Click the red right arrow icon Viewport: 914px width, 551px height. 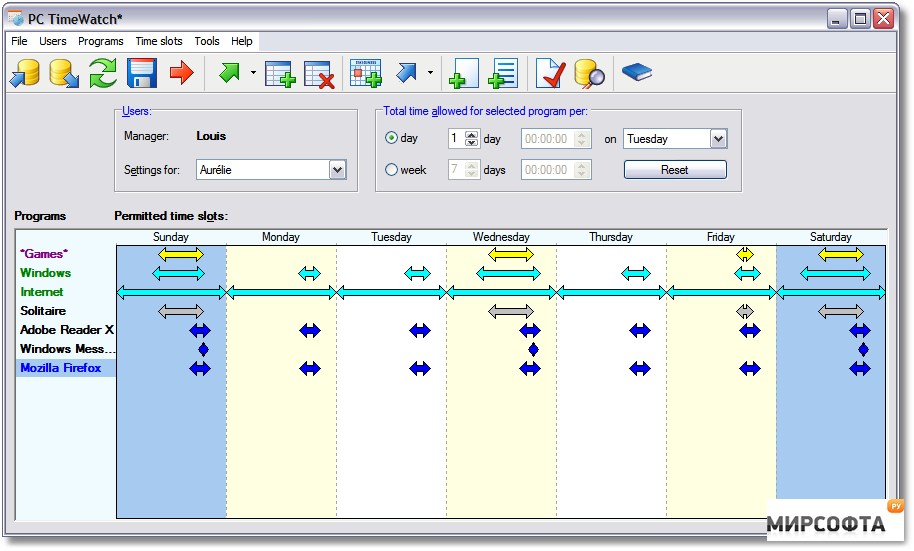tap(181, 73)
